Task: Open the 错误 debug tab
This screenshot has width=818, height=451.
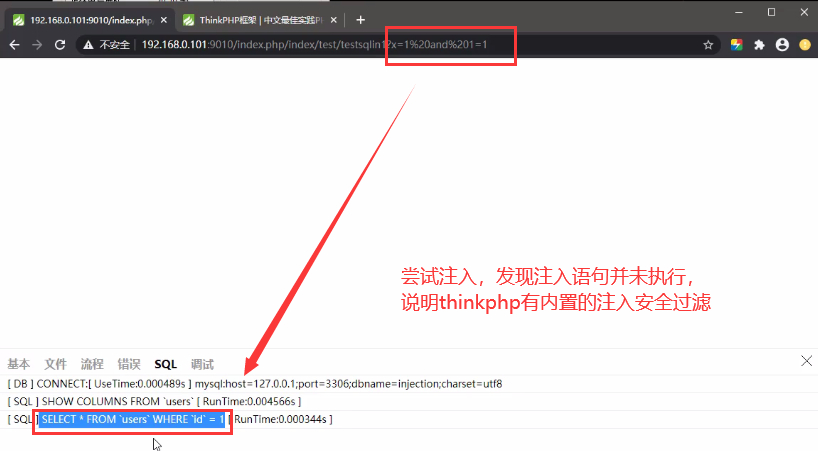Action: [x=129, y=364]
